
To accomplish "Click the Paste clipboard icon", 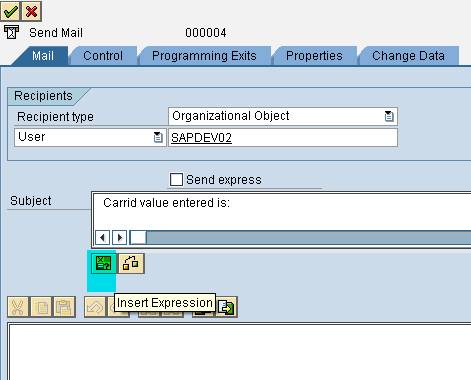I will 64,307.
